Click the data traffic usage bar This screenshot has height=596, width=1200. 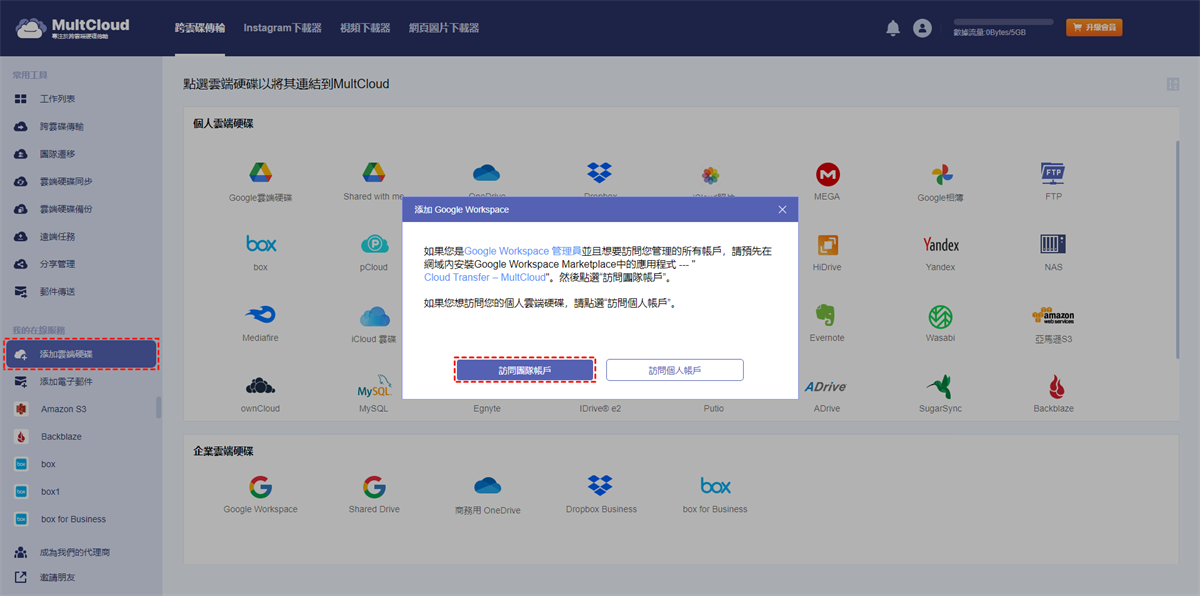click(1003, 21)
